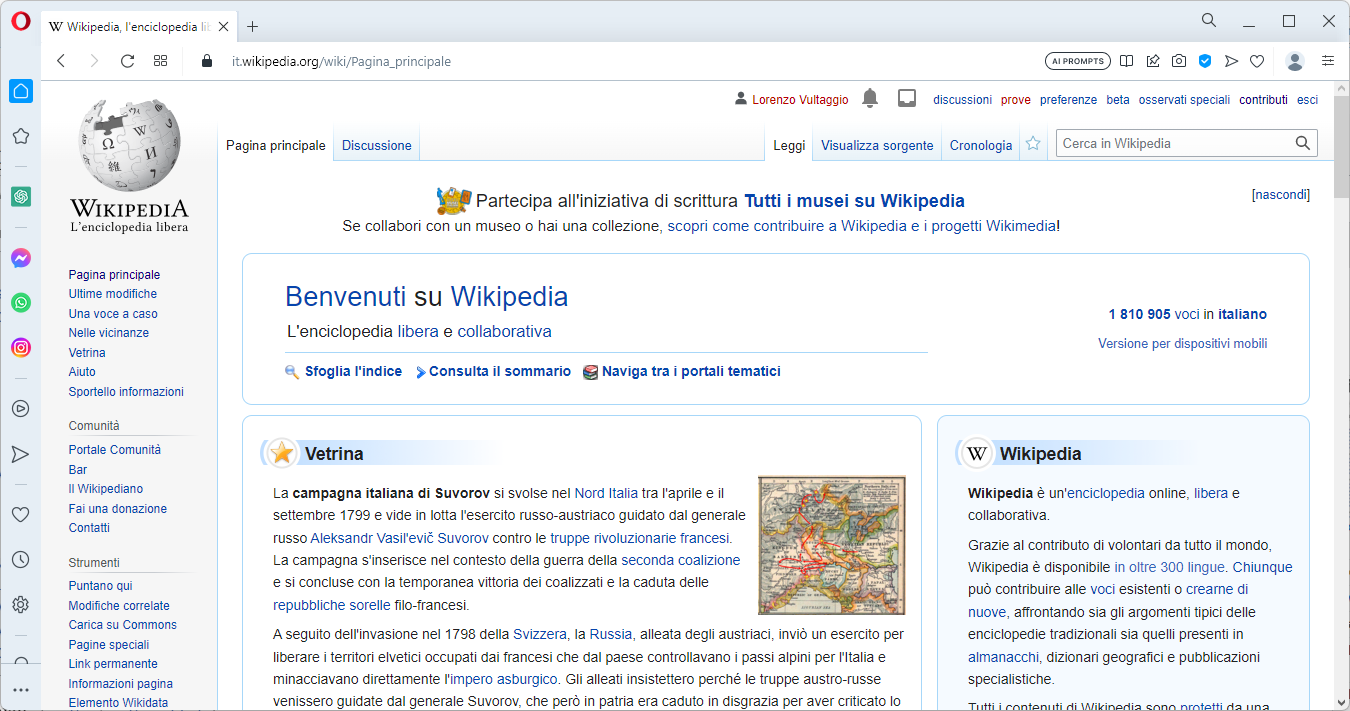The width and height of the screenshot is (1350, 711).
Task: Click 'Ultime modifiche' in the left sidebar
Action: (113, 294)
